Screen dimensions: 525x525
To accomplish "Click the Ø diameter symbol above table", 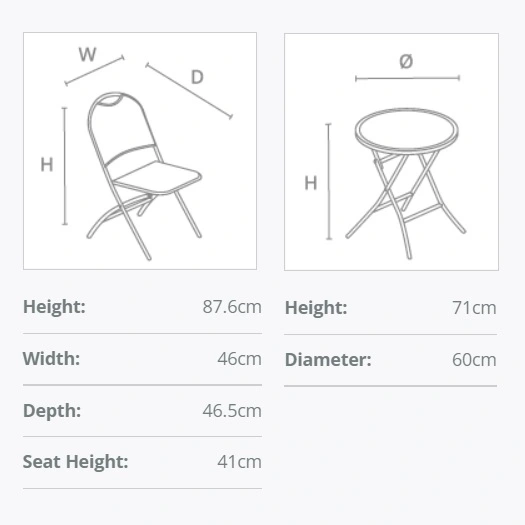I will 406,61.
